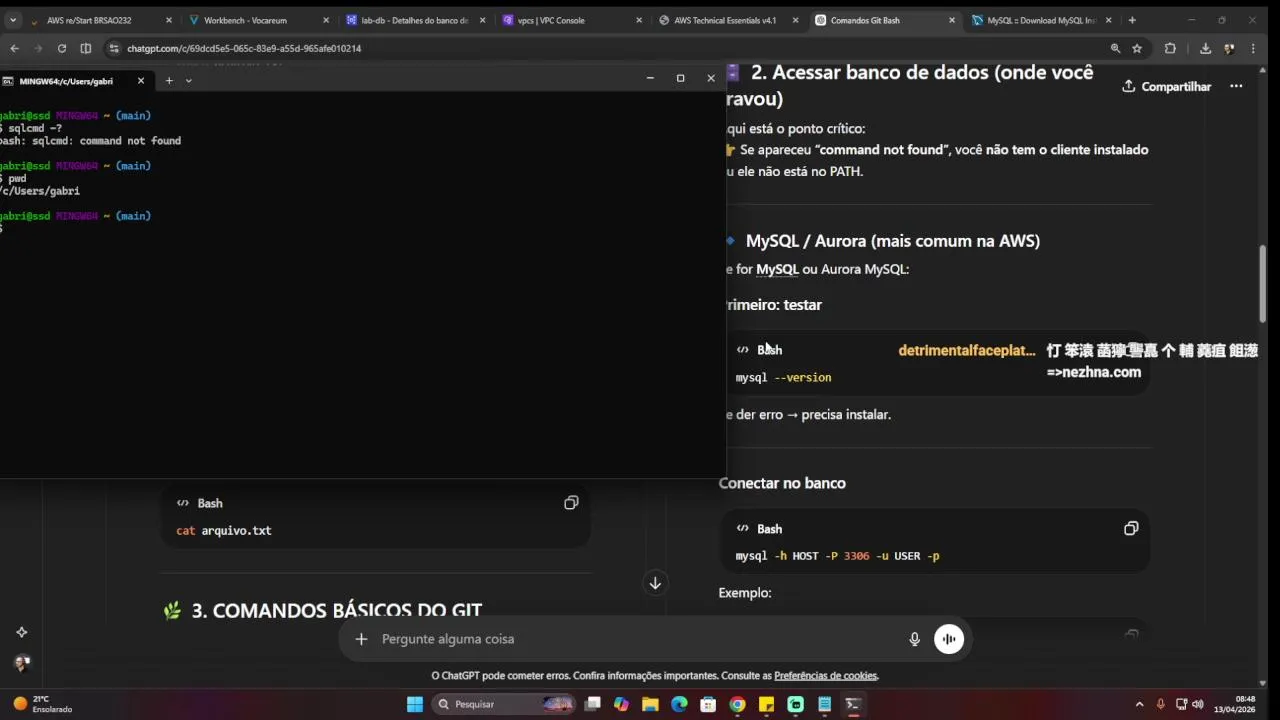Open the 21°C Ensolarado weather widget
The width and height of the screenshot is (1280, 720).
click(44, 704)
